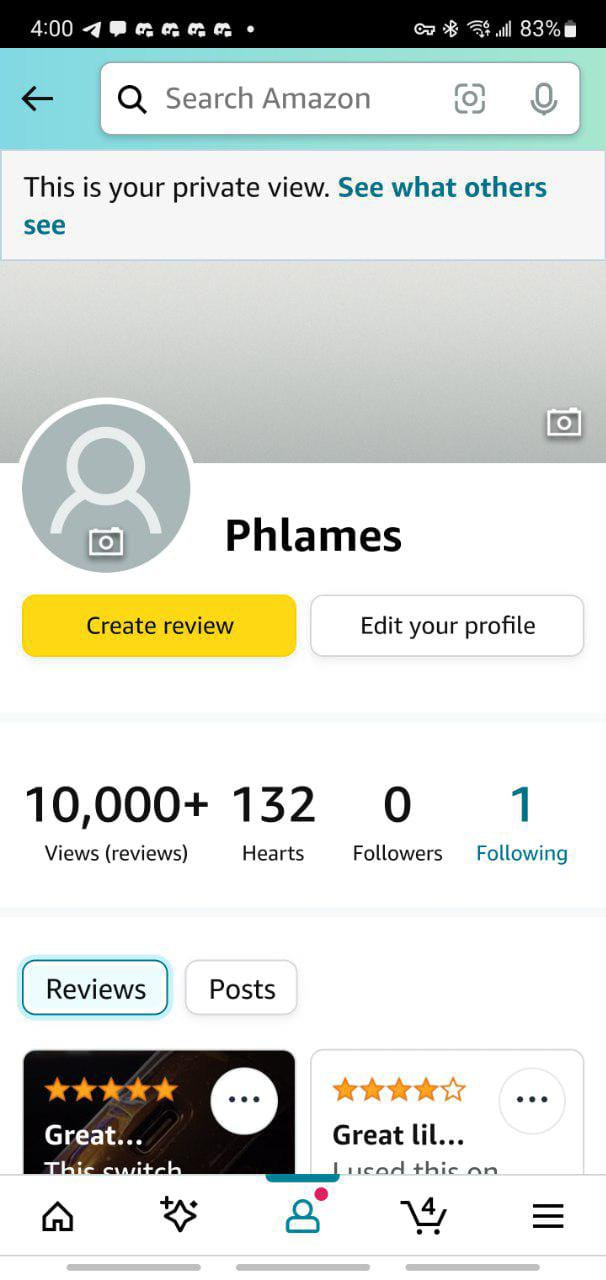Switch to the Reviews tab
The image size is (606, 1280).
coord(95,988)
